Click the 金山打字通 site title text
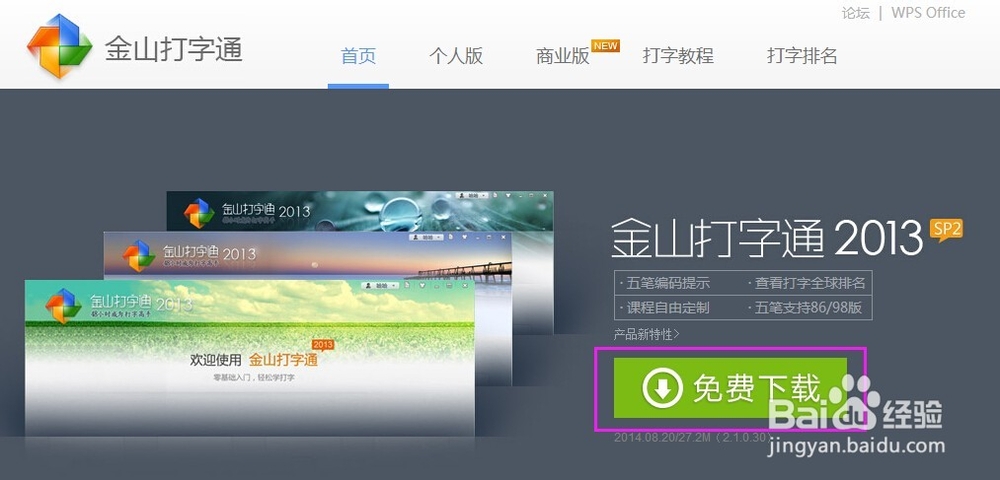The height and width of the screenshot is (480, 1000). coord(173,48)
